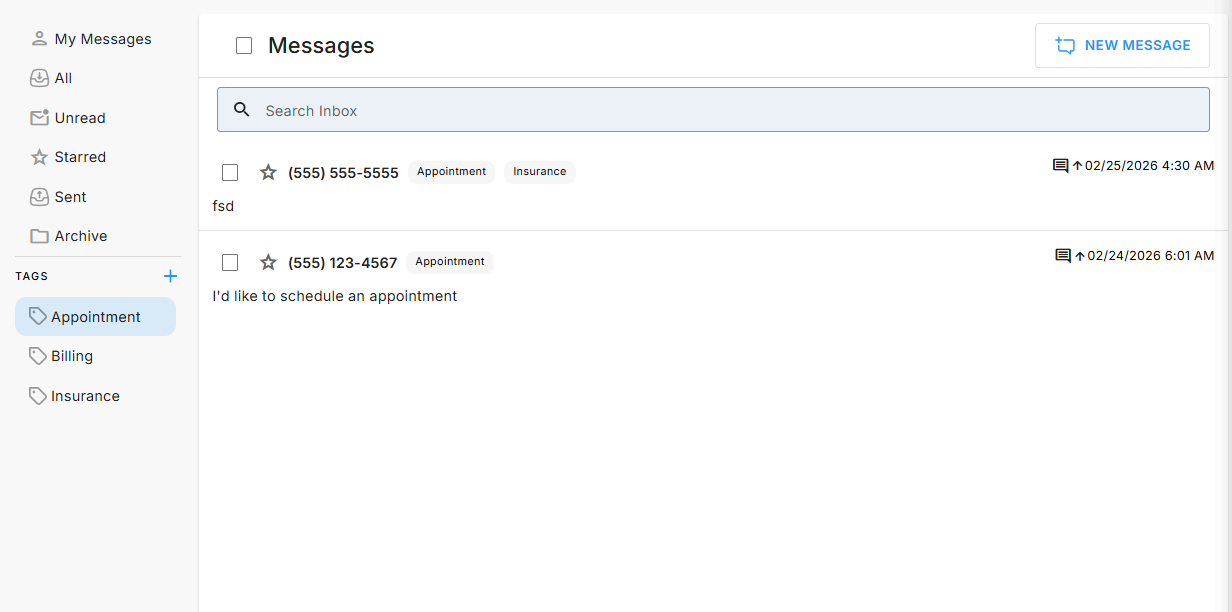Click the Billing tag icon in sidebar
This screenshot has width=1232, height=612.
click(38, 356)
